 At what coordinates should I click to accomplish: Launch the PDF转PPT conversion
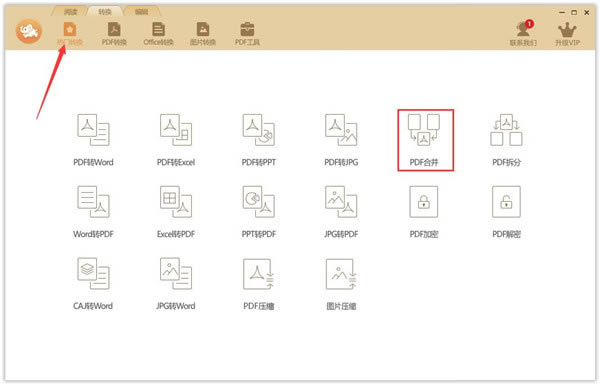click(x=259, y=140)
